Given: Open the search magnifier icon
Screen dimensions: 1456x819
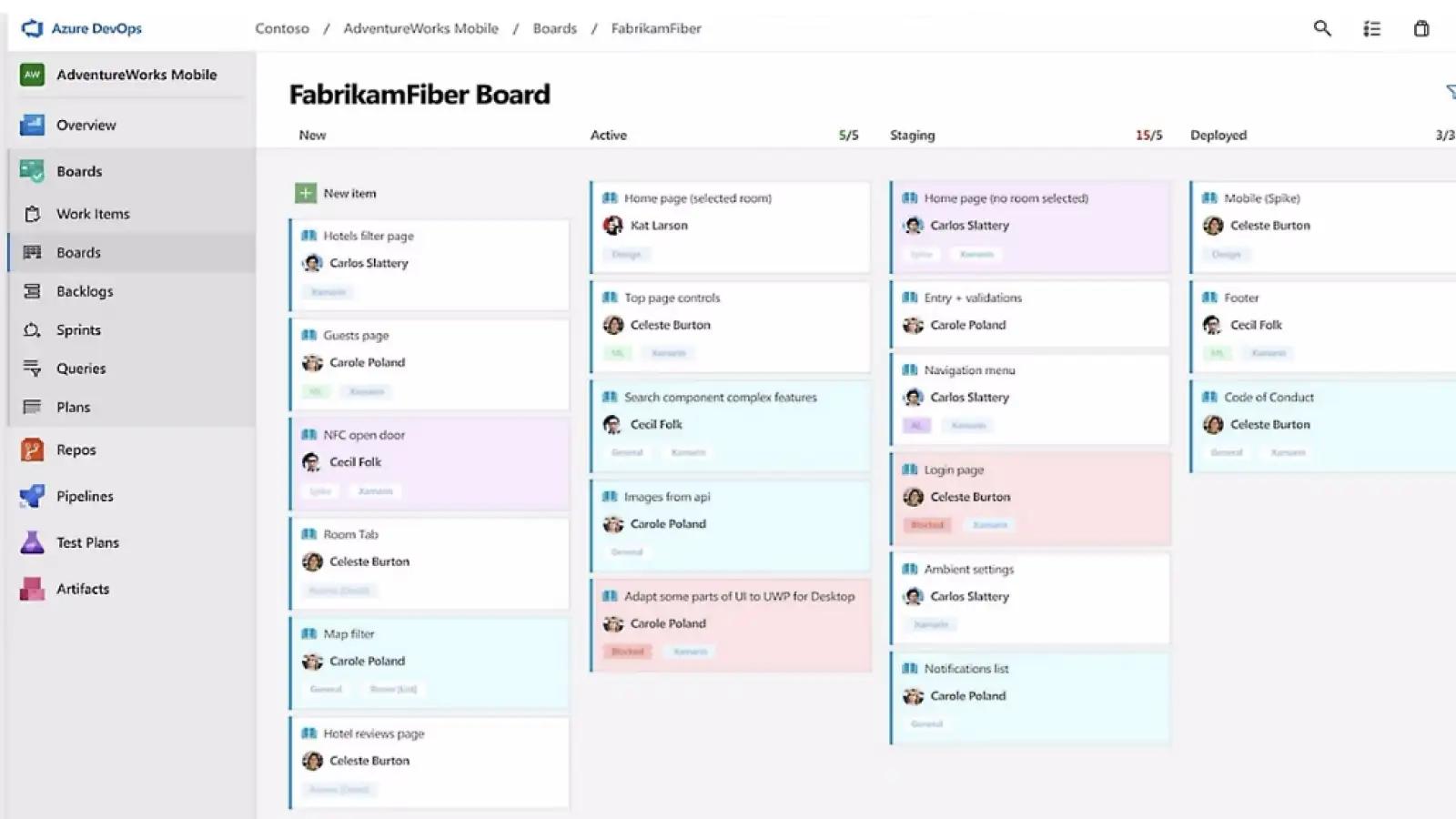Looking at the screenshot, I should (x=1322, y=28).
